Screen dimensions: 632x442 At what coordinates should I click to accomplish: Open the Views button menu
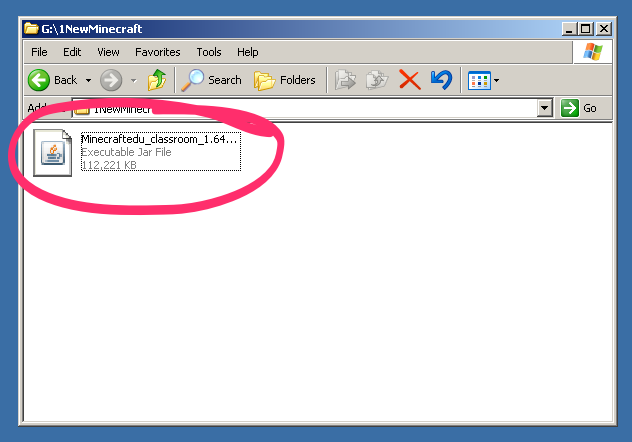(x=483, y=80)
